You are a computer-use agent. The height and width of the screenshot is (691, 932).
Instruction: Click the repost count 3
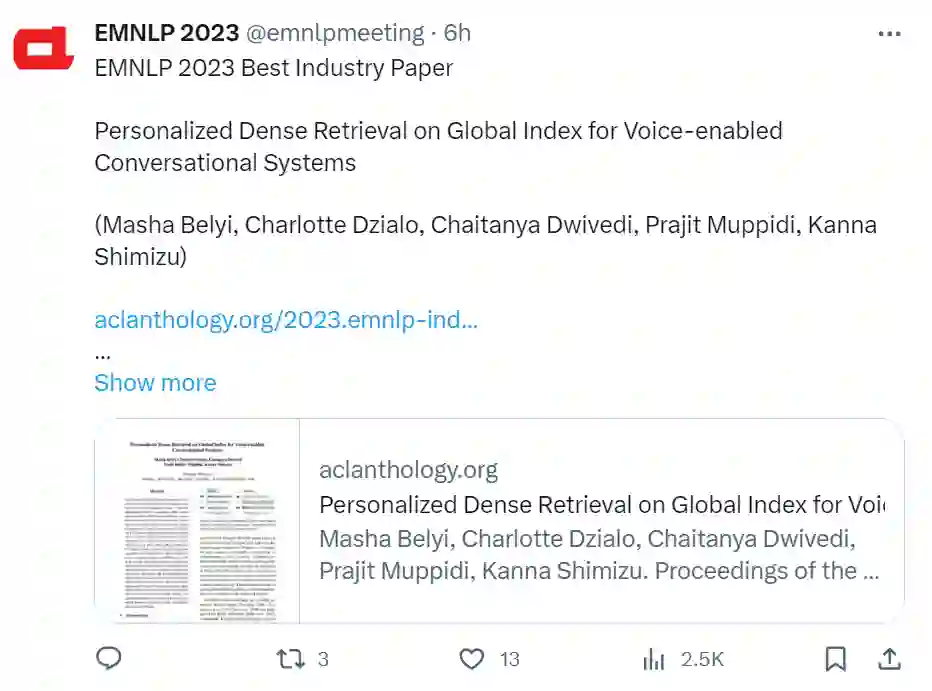click(323, 659)
